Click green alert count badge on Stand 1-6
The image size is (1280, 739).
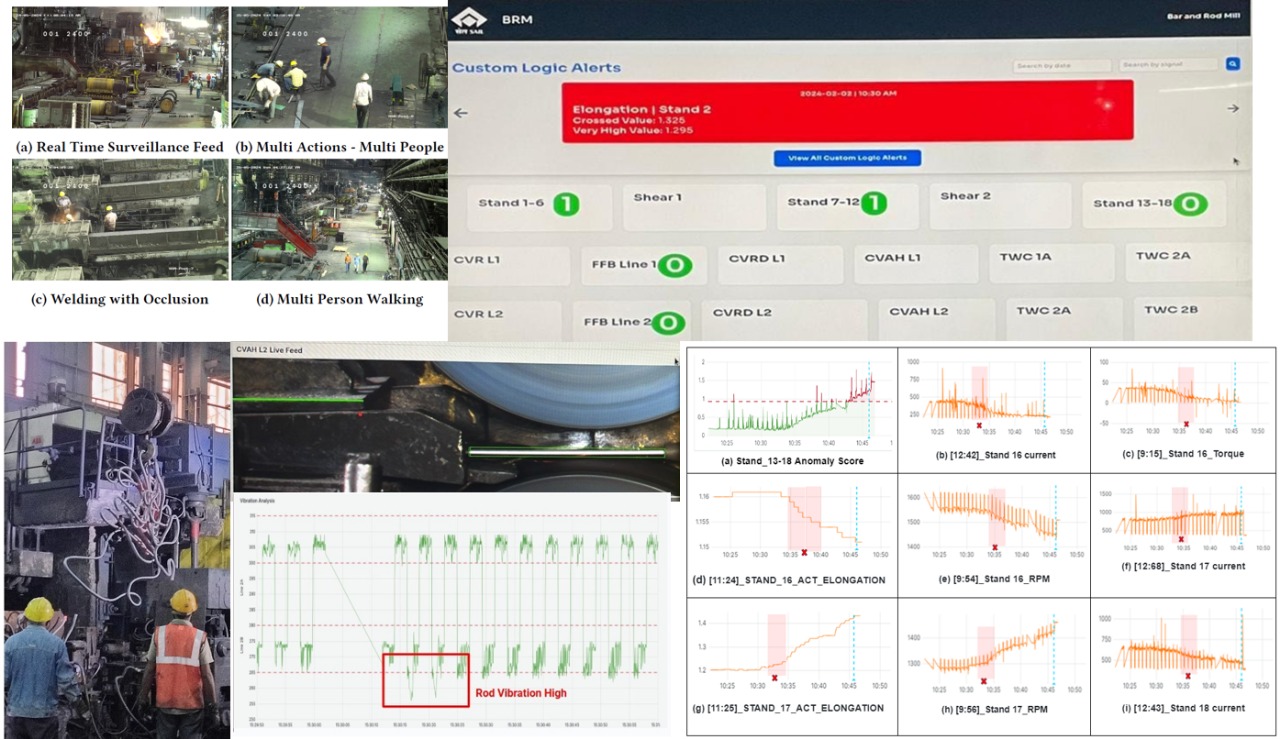pos(566,204)
